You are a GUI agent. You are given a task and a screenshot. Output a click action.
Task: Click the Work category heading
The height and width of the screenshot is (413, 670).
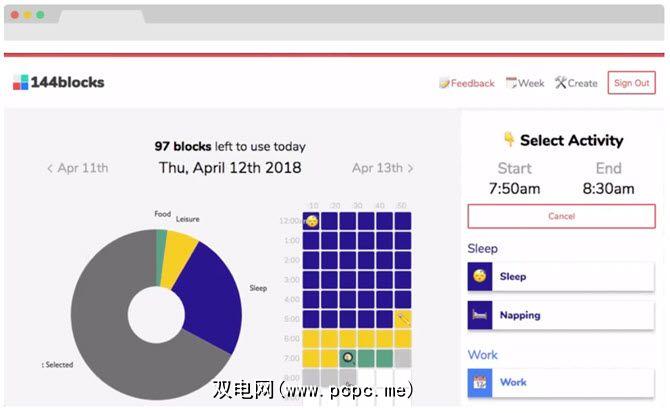click(483, 355)
